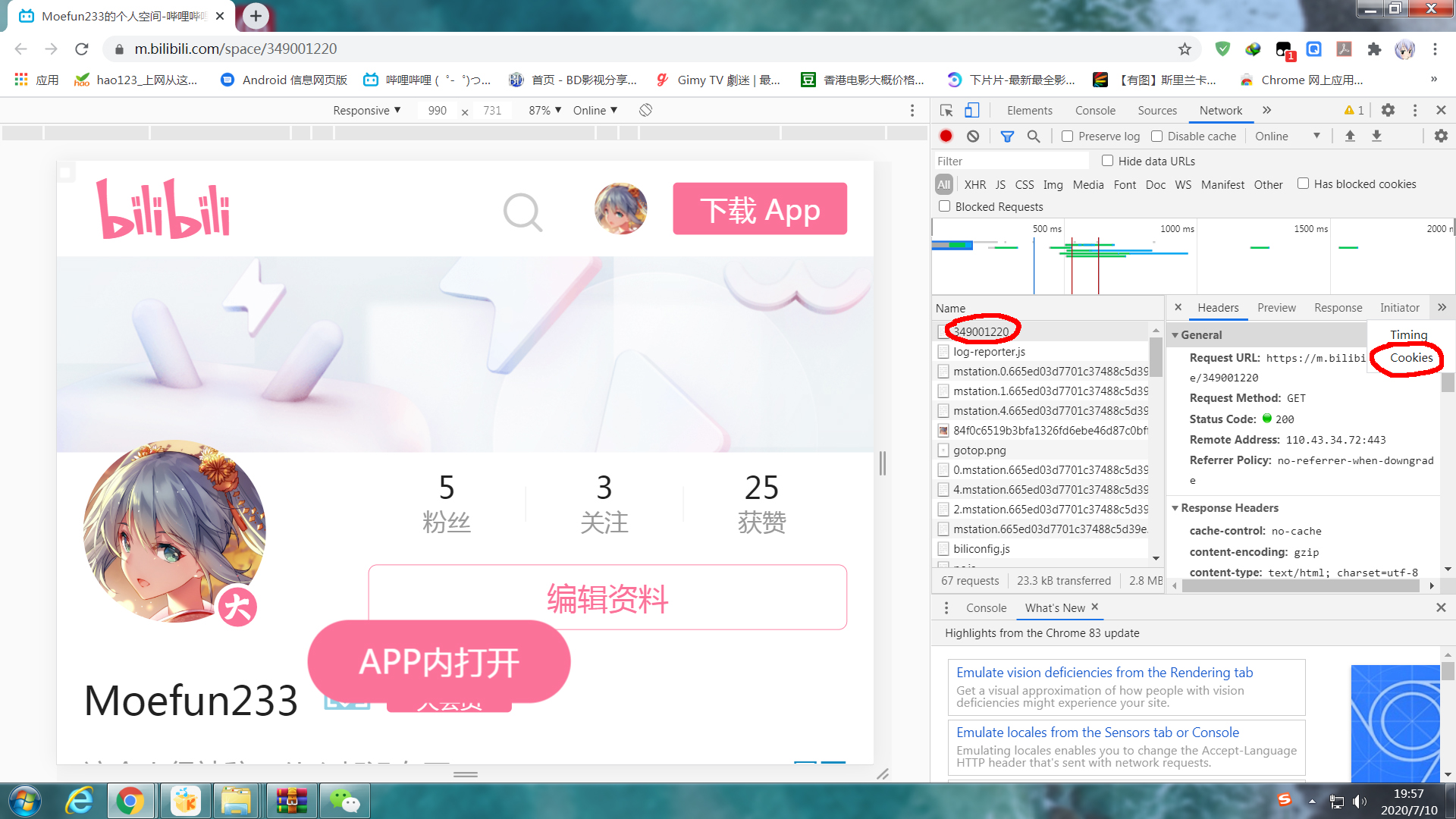Screen dimensions: 1456x819
Task: Click the DevTools inspect element icon
Action: (x=946, y=111)
